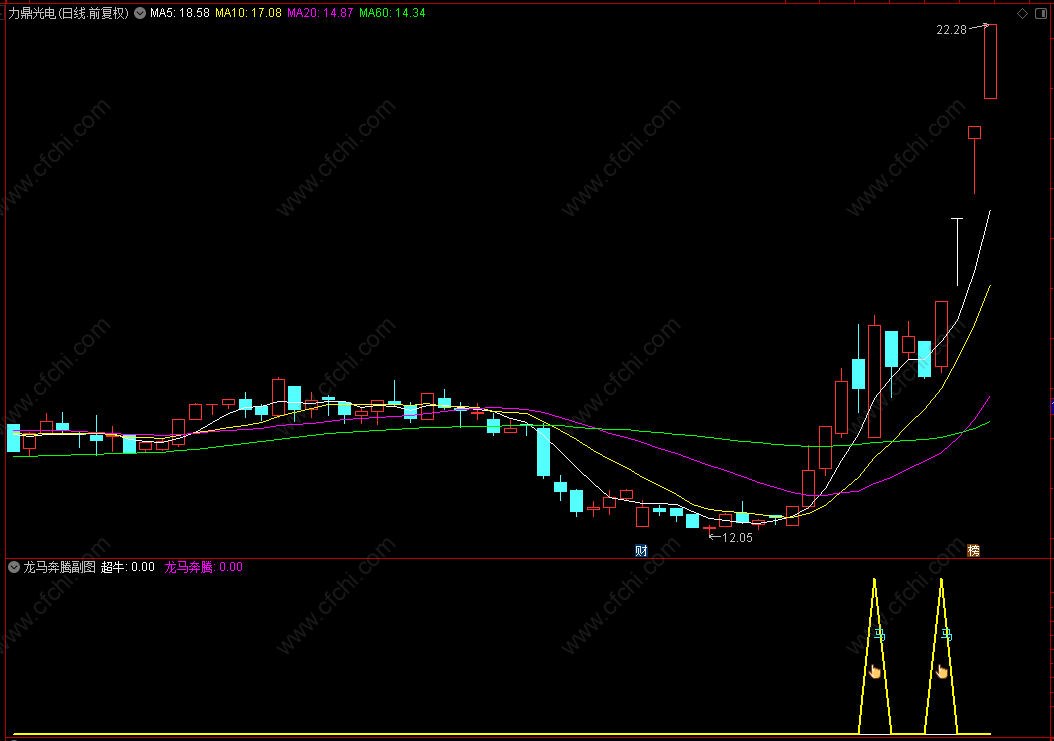The width and height of the screenshot is (1054, 741).
Task: Click the 榜 marker at chart bottom
Action: point(973,551)
